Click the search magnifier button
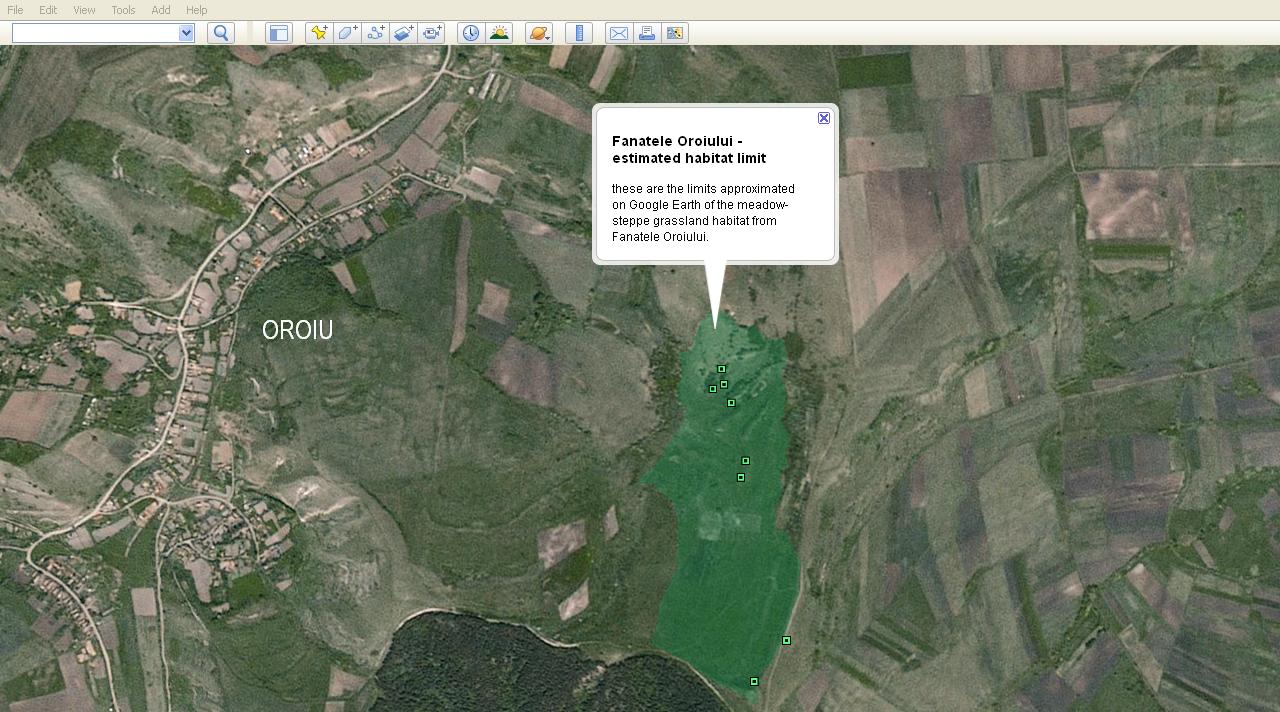Screen dimensions: 1280x712 [221, 33]
